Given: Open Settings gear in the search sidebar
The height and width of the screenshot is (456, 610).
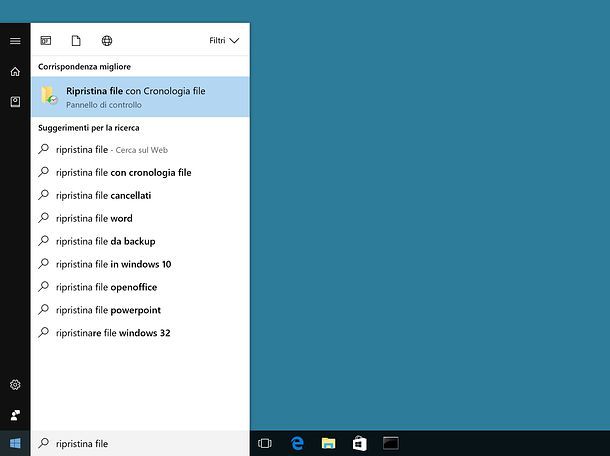Looking at the screenshot, I should click(x=15, y=385).
